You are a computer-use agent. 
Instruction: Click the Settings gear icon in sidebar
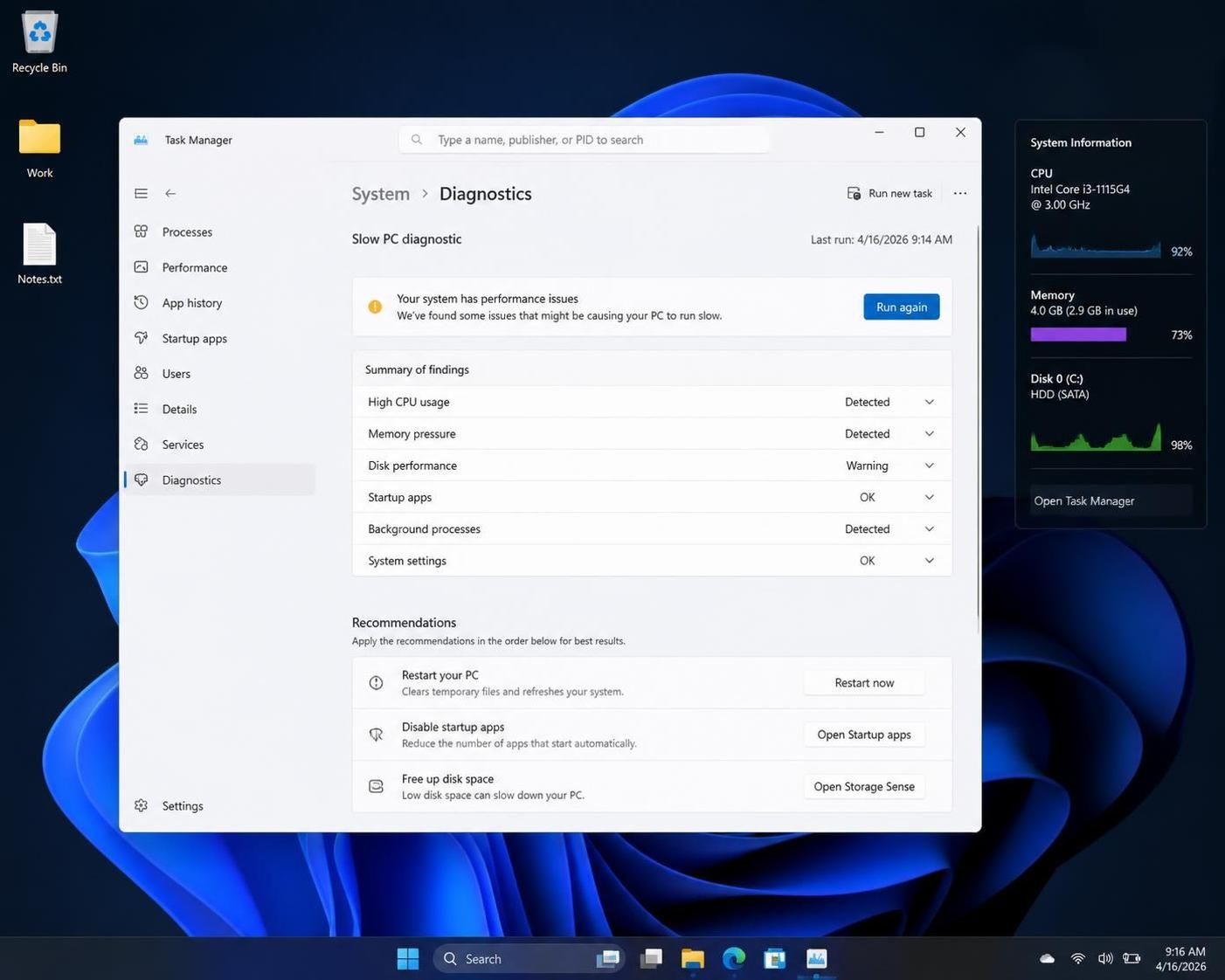[x=141, y=805]
